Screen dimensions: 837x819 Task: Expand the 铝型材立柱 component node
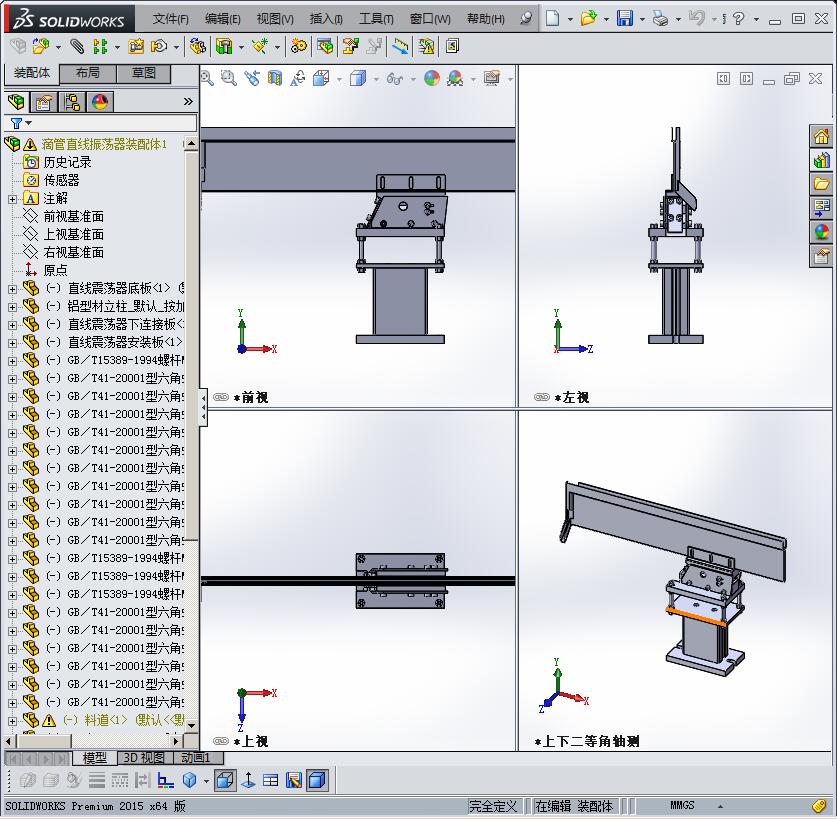click(x=12, y=307)
